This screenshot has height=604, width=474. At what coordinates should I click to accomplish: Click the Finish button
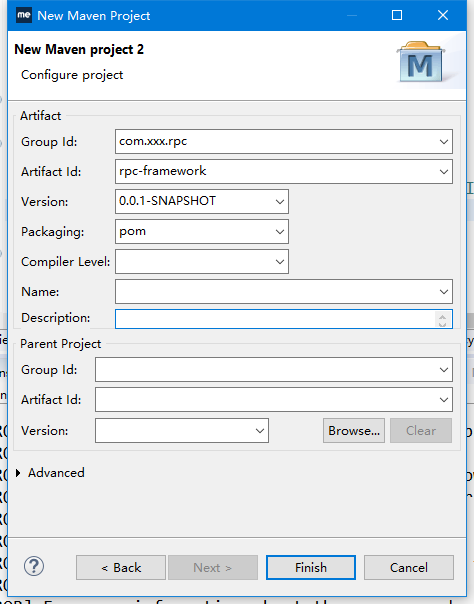[311, 567]
